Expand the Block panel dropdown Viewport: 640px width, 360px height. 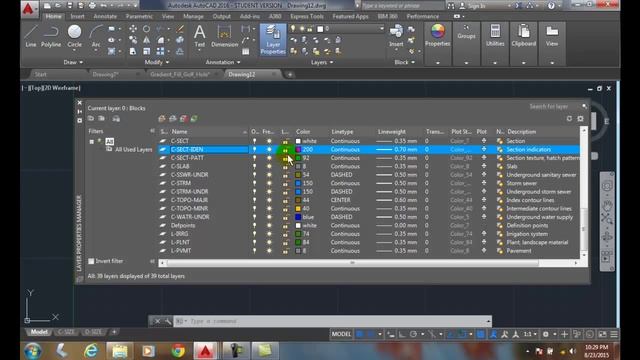pos(404,62)
